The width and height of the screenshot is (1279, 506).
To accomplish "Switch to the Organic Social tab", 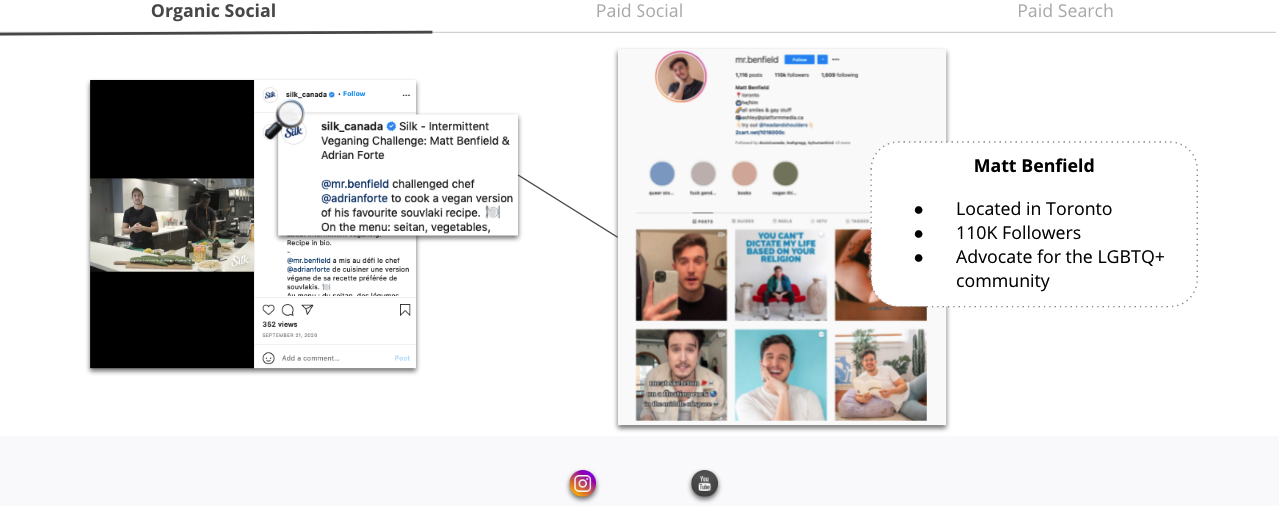I will 213,12.
